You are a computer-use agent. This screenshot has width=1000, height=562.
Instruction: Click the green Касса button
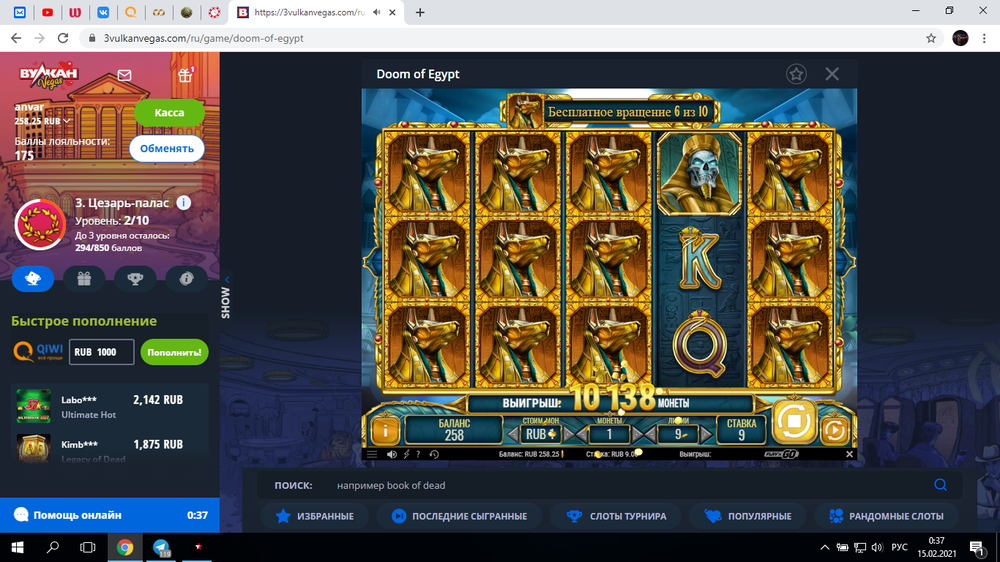[169, 113]
